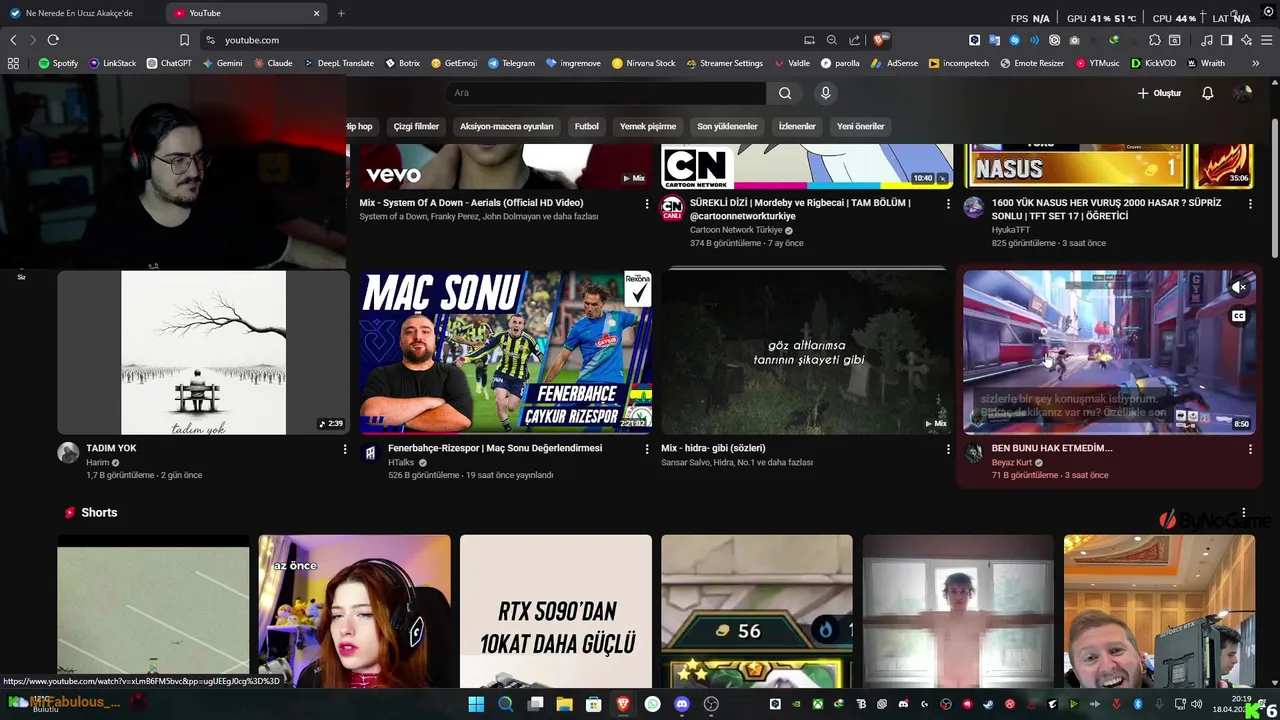Open the YouTube account avatar menu
The height and width of the screenshot is (720, 1280).
[x=1242, y=93]
